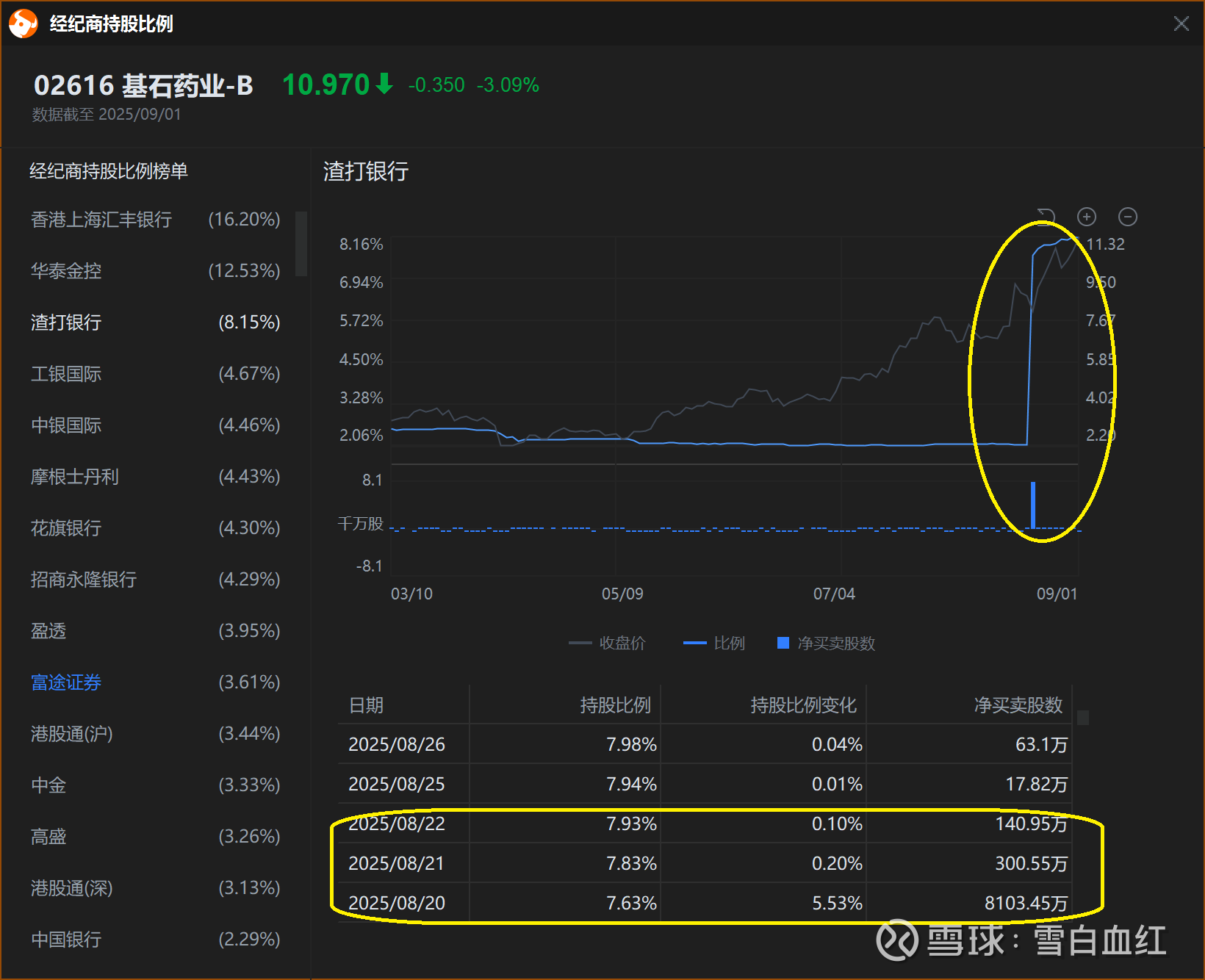The width and height of the screenshot is (1205, 980).
Task: Click the 17.82万 net shares cell
Action: 1036,784
